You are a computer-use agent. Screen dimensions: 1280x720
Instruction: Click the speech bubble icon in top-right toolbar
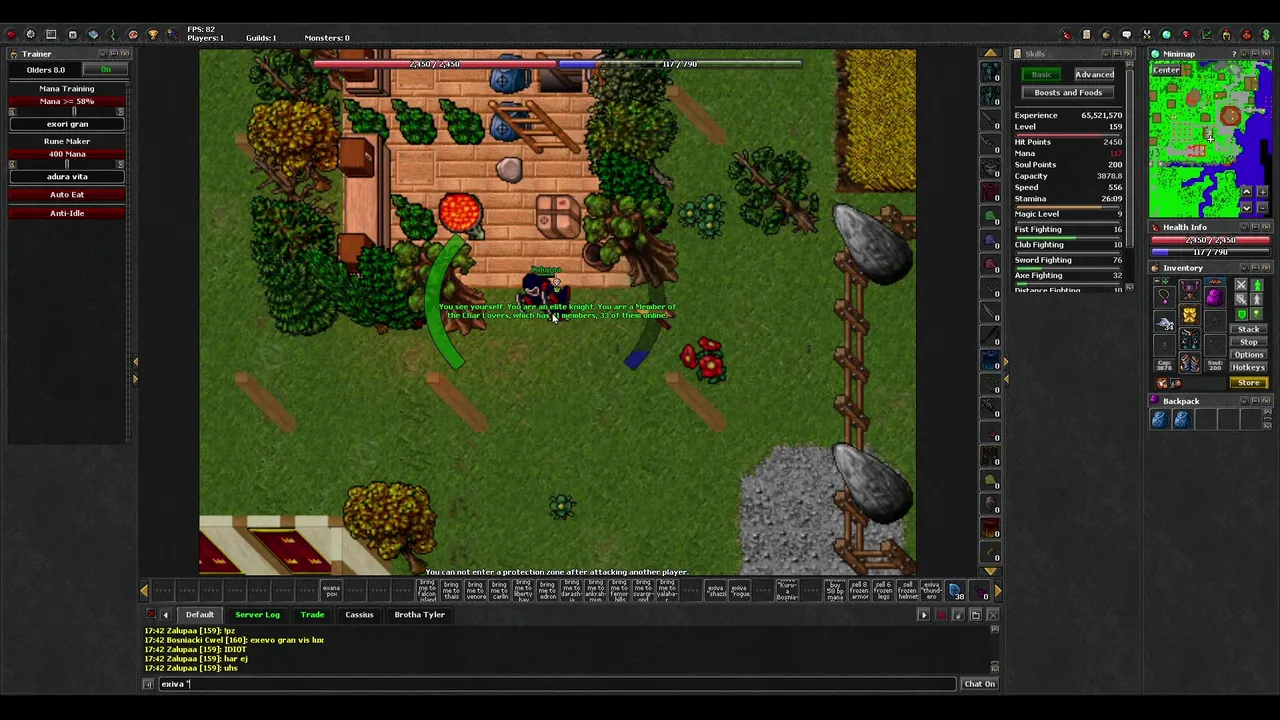click(1126, 34)
